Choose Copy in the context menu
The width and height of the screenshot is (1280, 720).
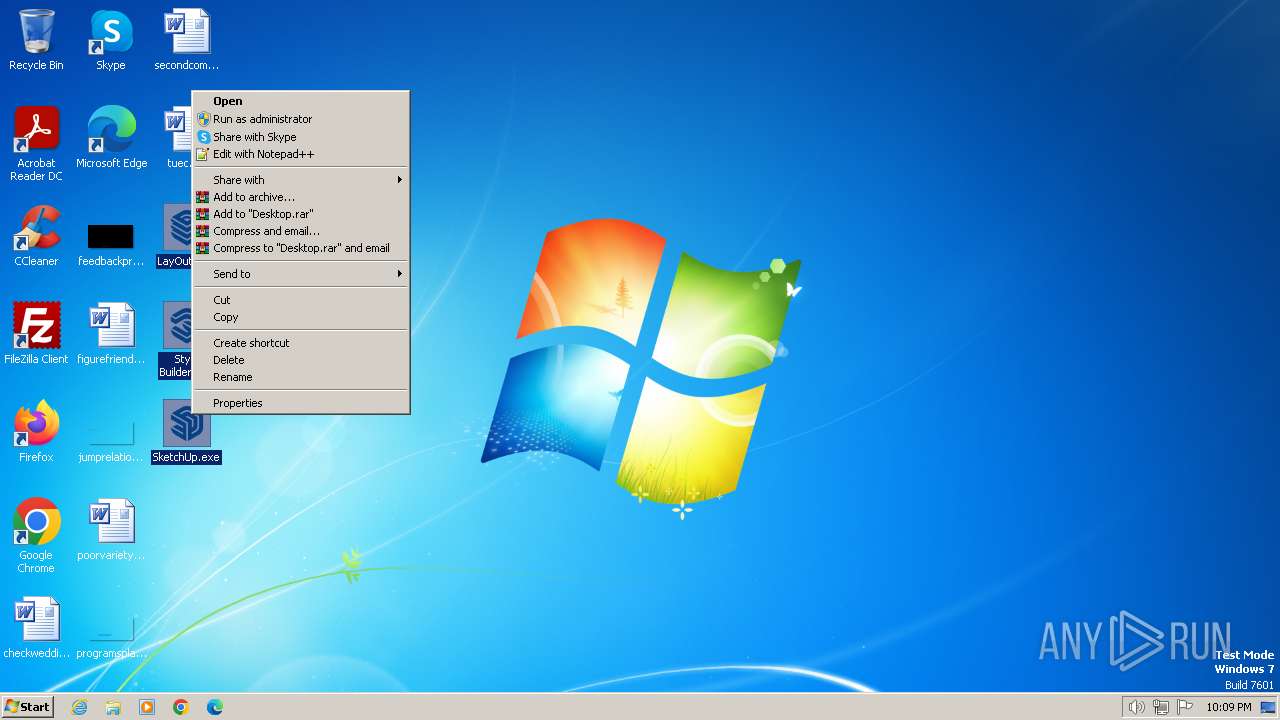[301, 317]
